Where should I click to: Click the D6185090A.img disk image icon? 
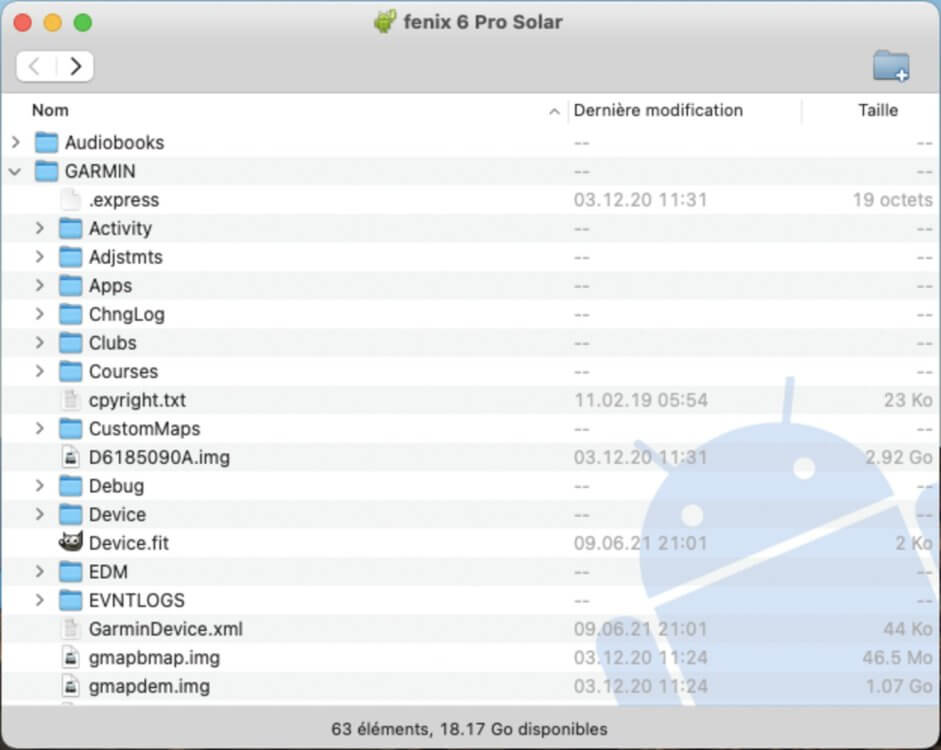[x=70, y=457]
